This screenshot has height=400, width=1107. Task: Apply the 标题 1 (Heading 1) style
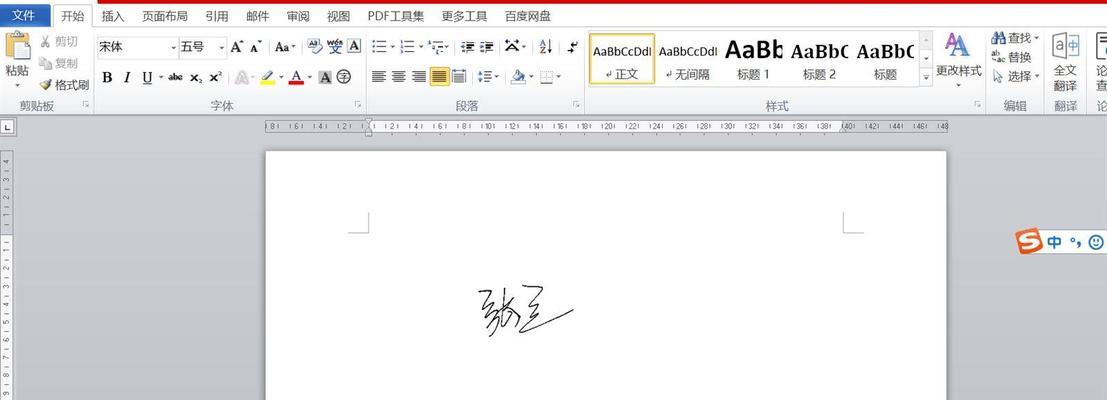tap(753, 59)
